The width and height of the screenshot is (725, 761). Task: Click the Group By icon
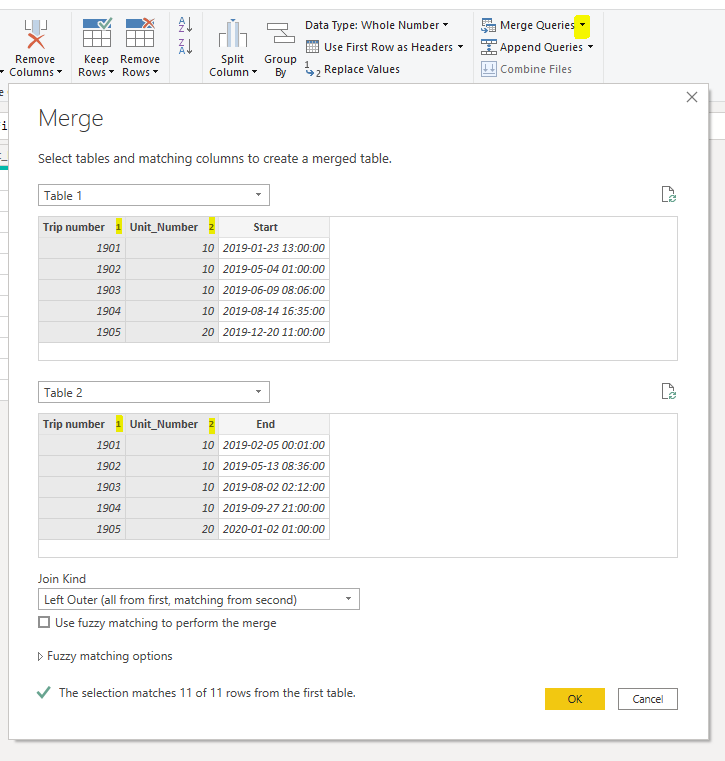pos(280,33)
